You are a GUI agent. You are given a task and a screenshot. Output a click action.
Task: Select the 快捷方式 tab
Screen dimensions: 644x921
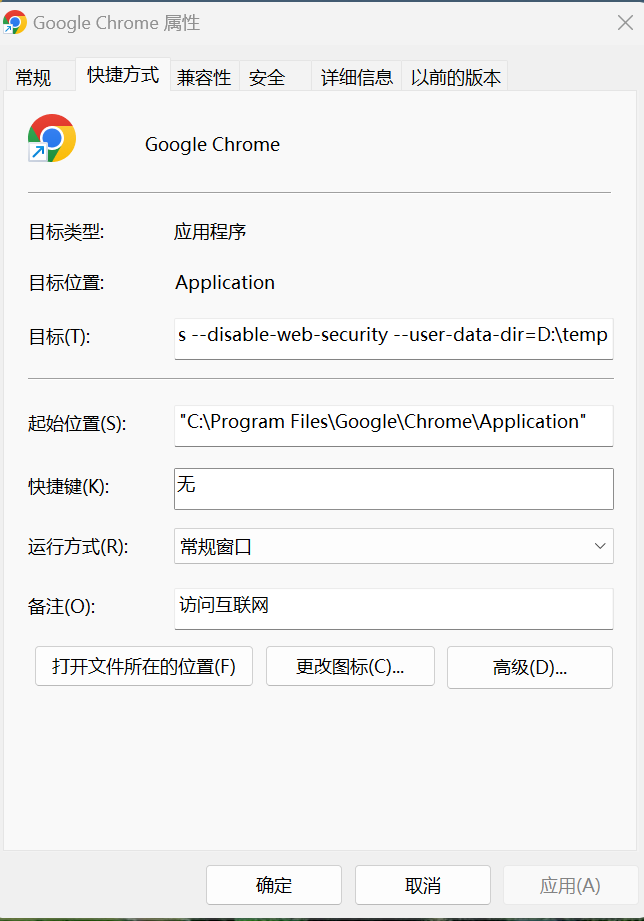pos(122,75)
